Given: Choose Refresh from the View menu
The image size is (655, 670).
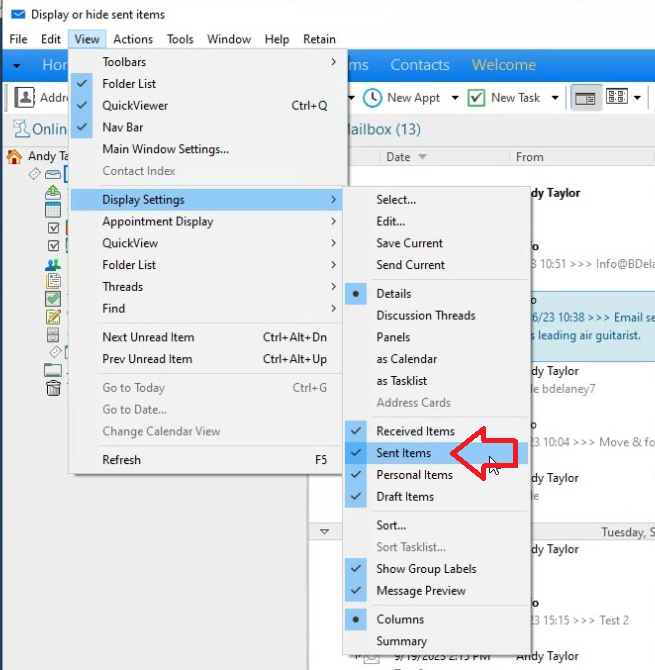Looking at the screenshot, I should (x=121, y=460).
